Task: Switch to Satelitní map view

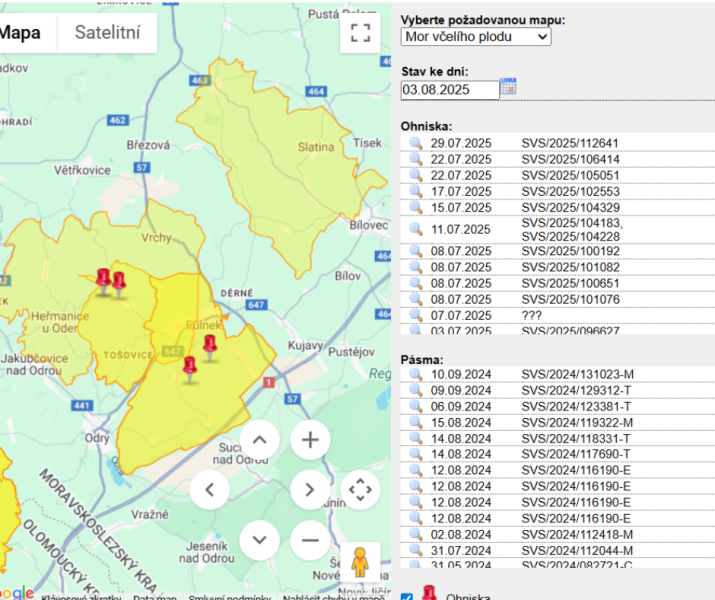Action: click(x=108, y=32)
